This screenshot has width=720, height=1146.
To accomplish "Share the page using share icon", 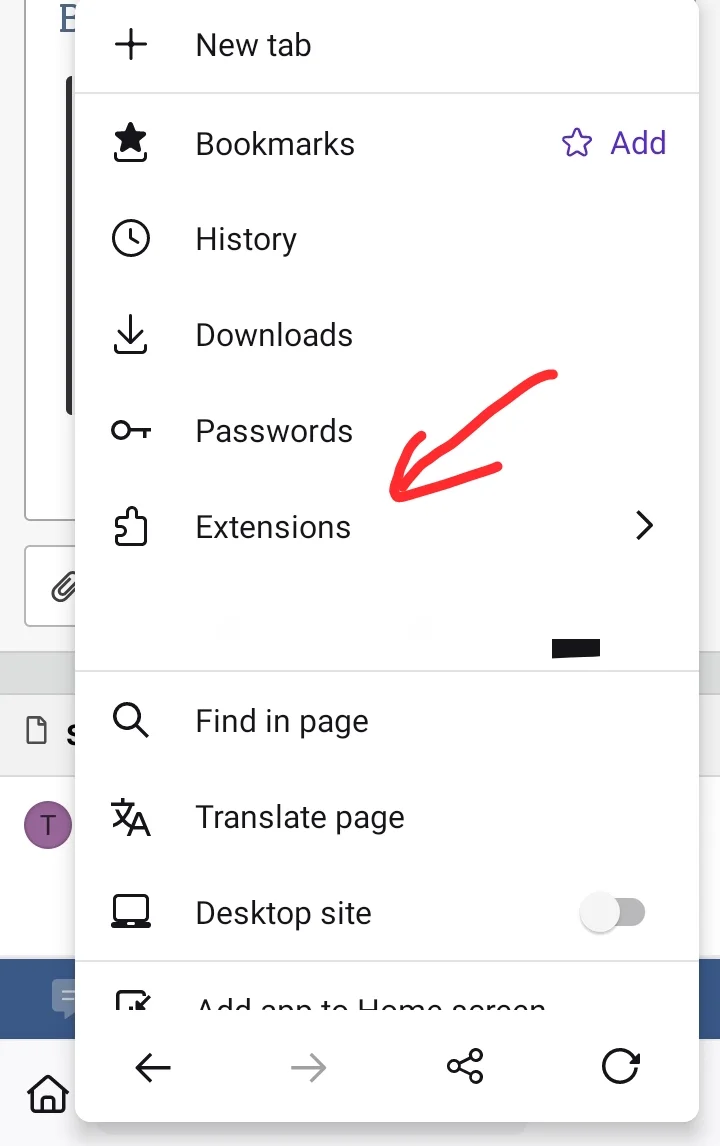I will point(465,1066).
